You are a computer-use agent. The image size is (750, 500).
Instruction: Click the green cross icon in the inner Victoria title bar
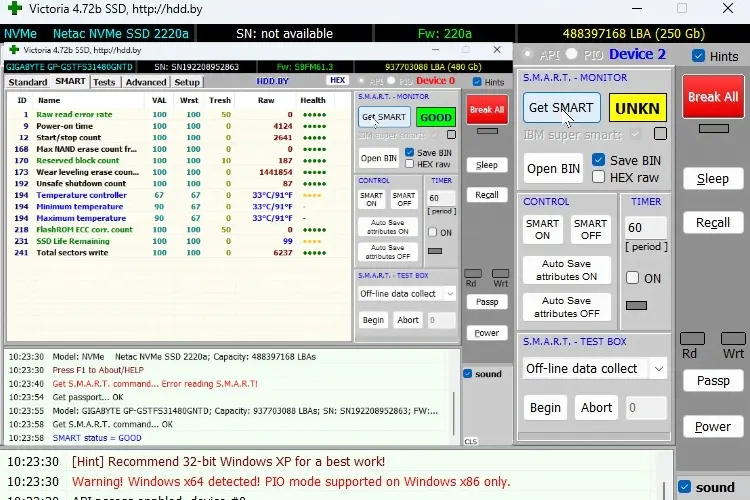15,49
